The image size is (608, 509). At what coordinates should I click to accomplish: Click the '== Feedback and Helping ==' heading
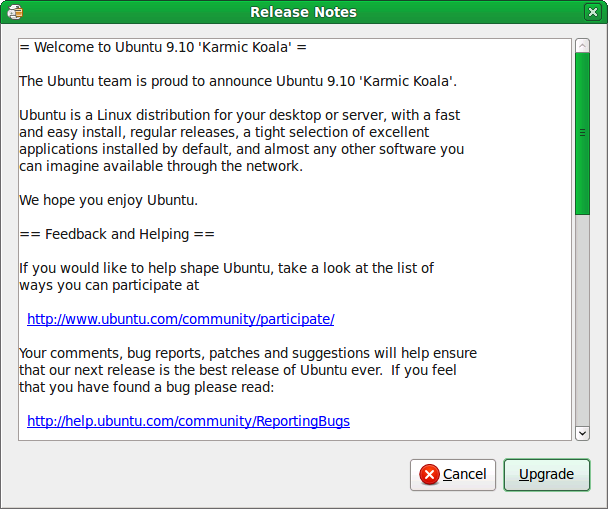coord(117,234)
